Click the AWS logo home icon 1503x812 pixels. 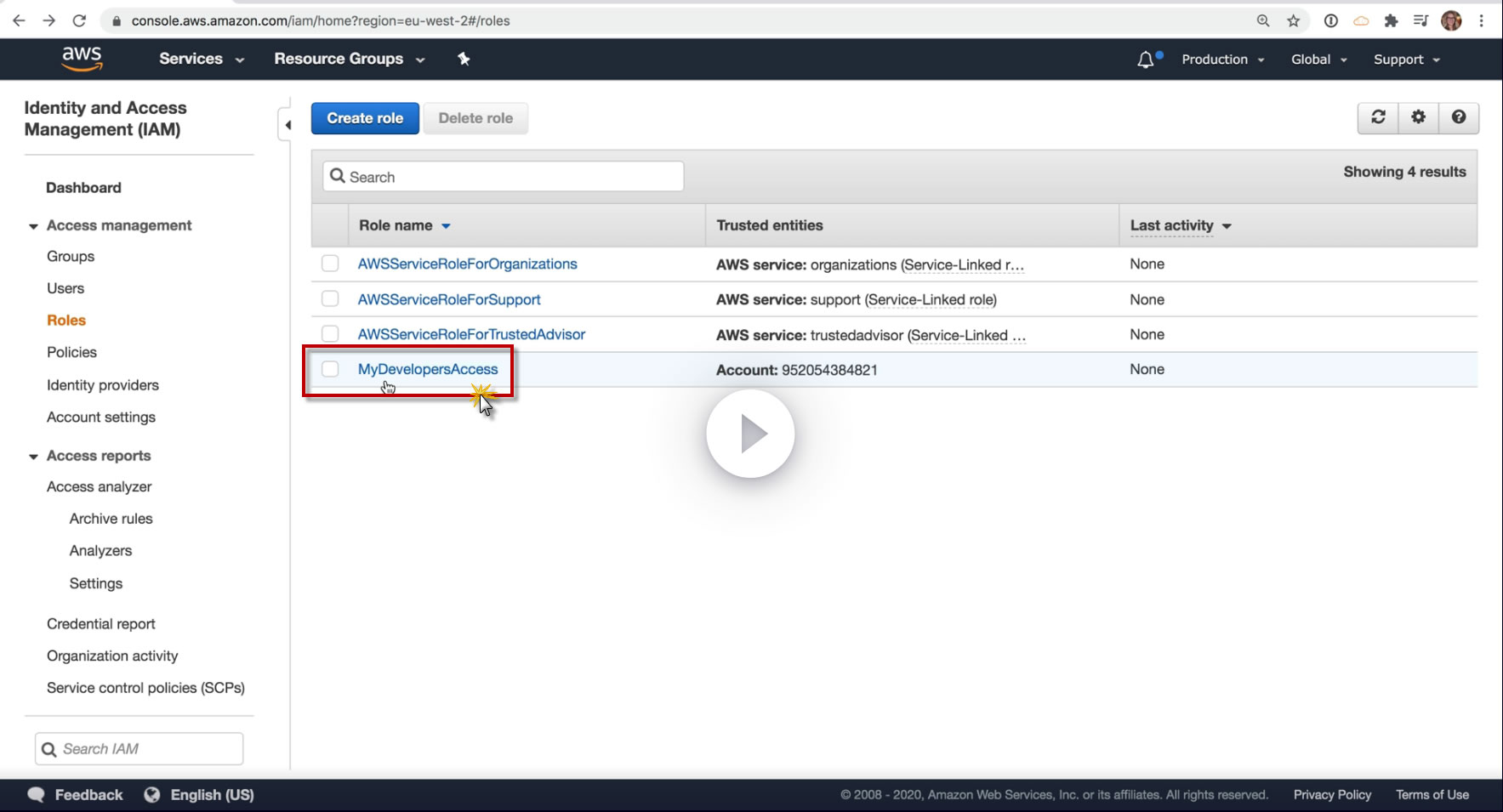click(82, 59)
